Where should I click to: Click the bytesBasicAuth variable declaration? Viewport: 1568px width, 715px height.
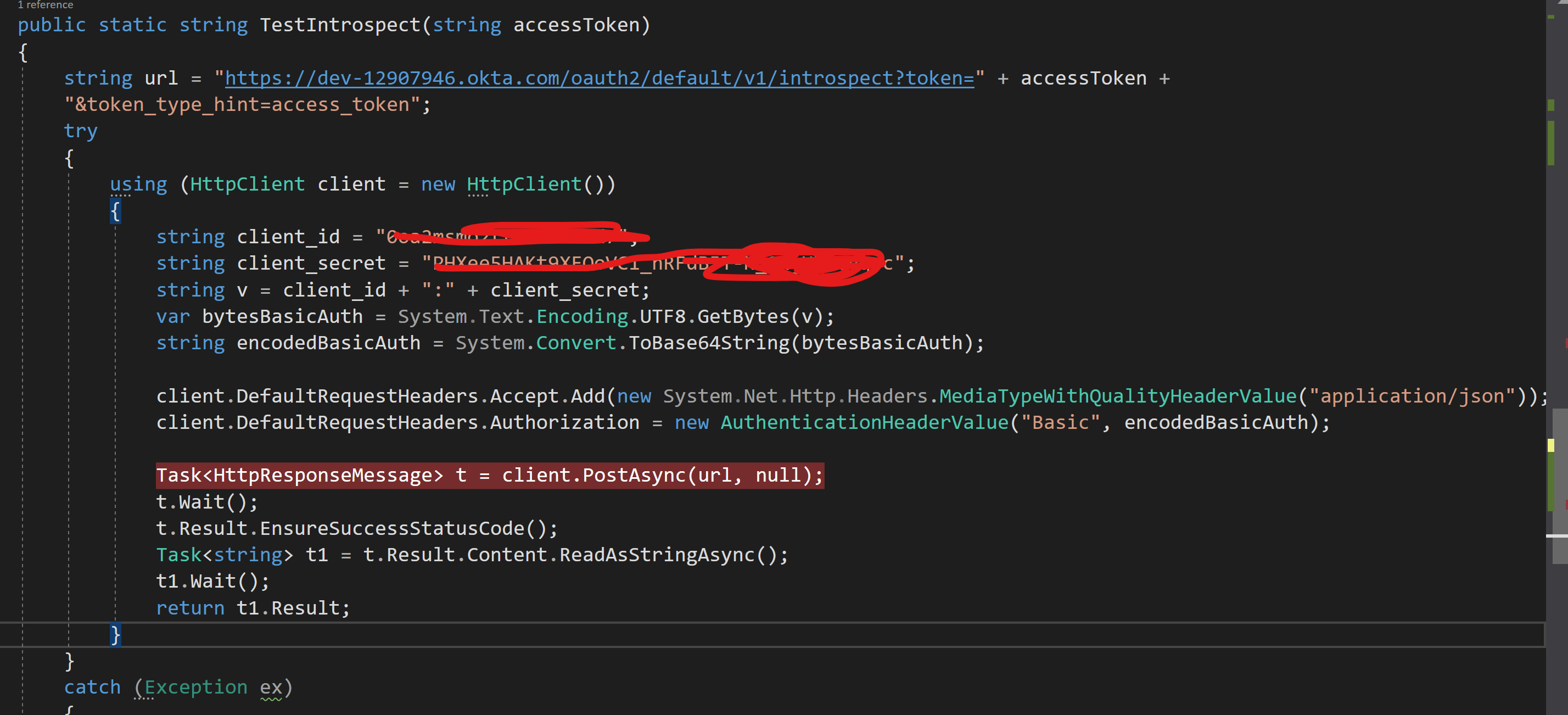(282, 317)
